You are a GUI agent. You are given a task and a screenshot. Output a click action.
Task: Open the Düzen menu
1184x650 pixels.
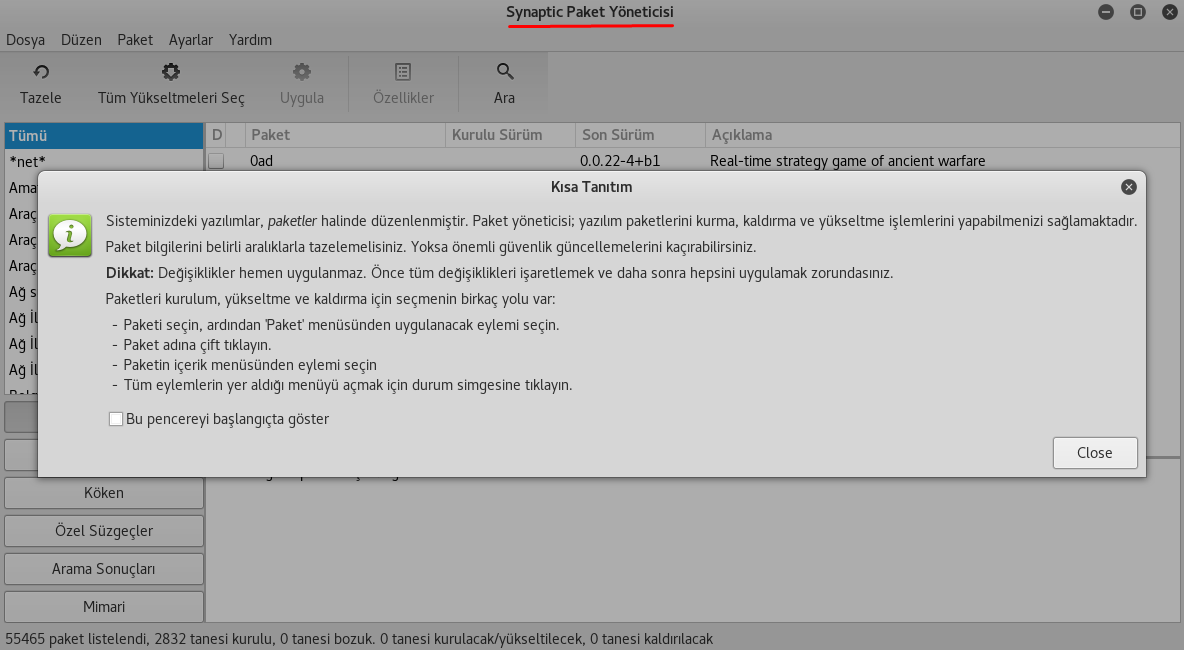pos(81,40)
